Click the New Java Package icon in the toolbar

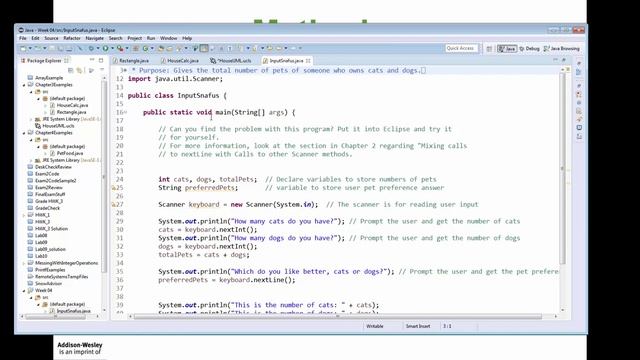(136, 48)
